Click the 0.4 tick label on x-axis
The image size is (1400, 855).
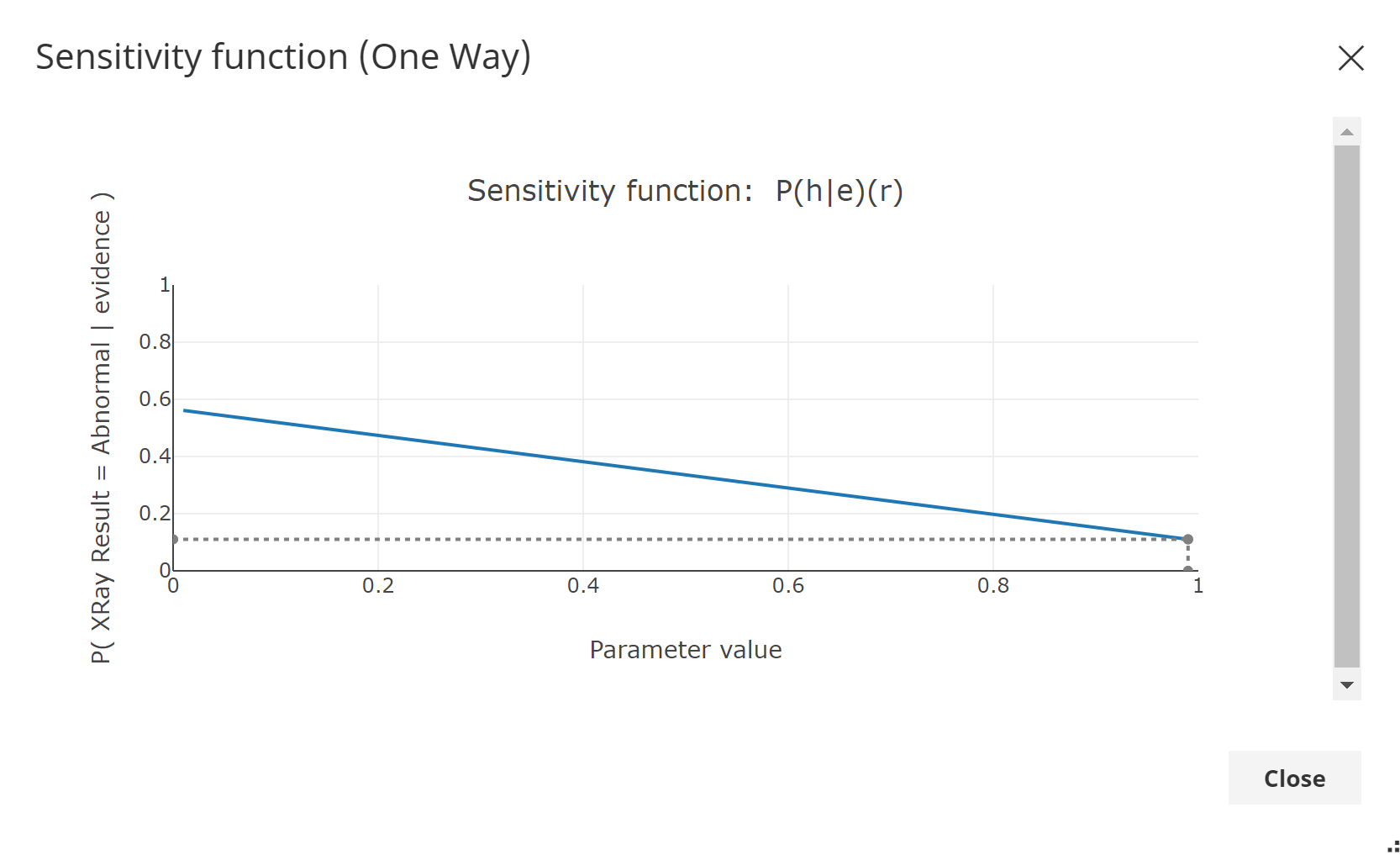click(x=585, y=587)
